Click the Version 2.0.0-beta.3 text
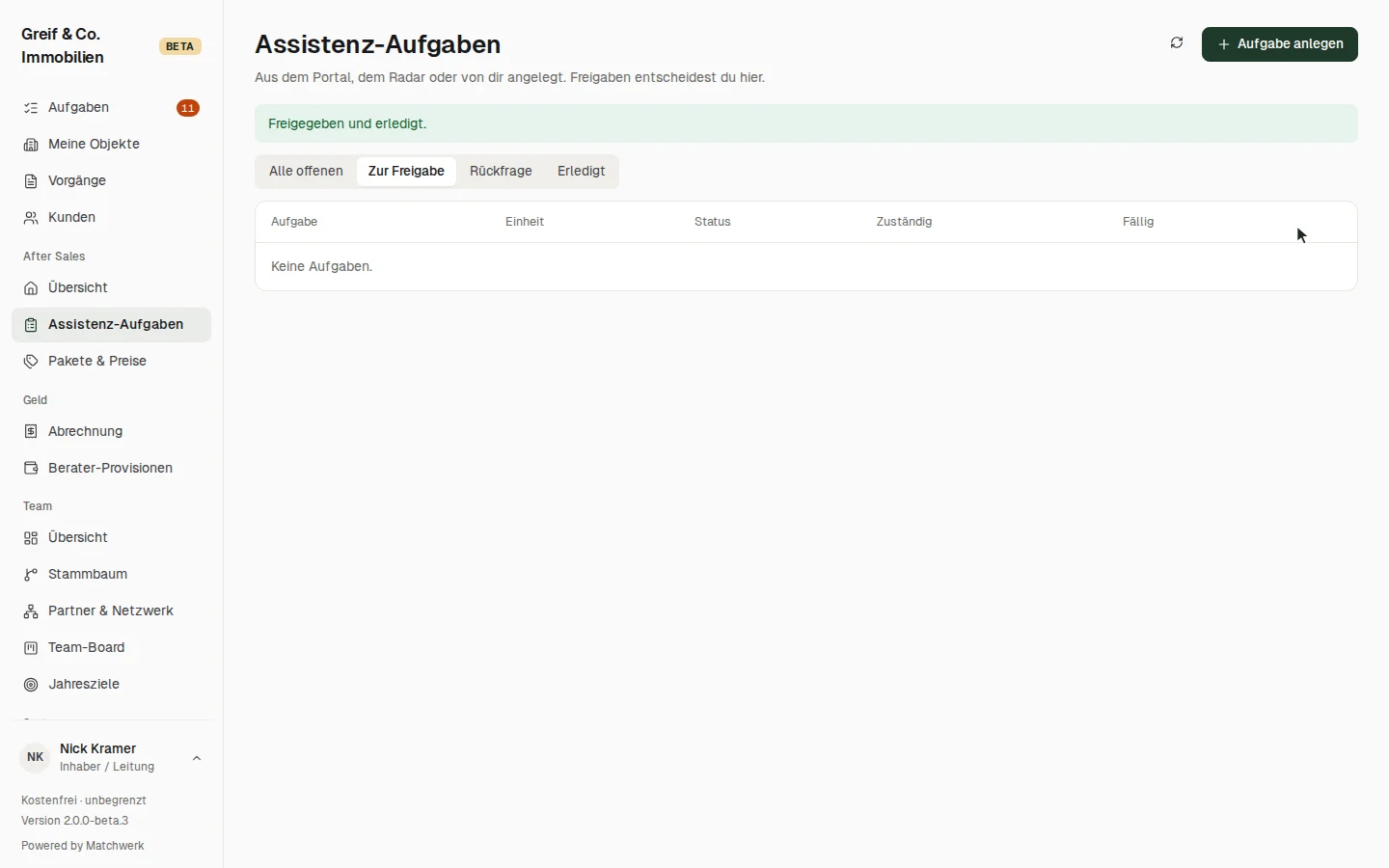The image size is (1389, 868). pyautogui.click(x=74, y=821)
